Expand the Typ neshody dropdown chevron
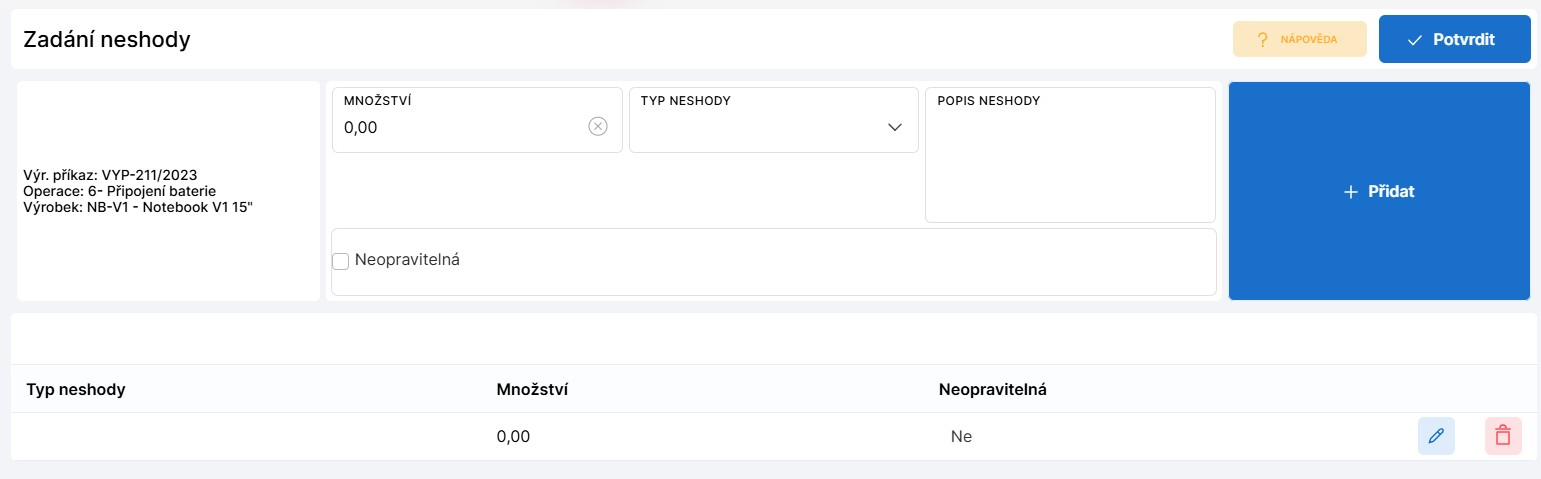The image size is (1541, 479). (895, 127)
